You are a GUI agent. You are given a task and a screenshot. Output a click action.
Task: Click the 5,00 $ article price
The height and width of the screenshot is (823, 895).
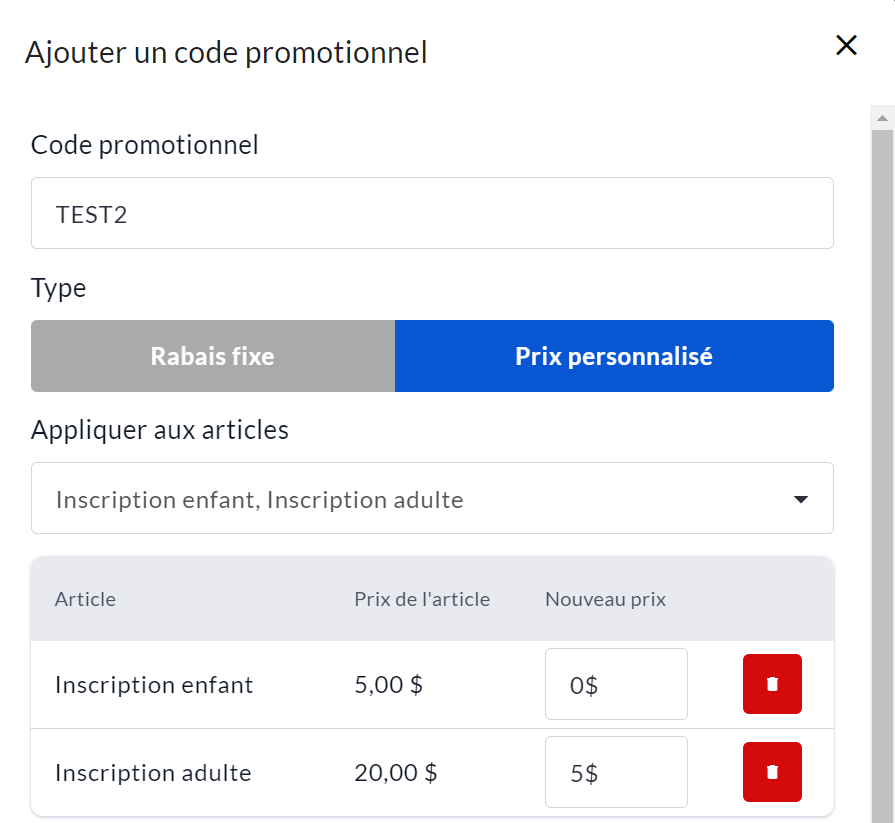point(388,685)
